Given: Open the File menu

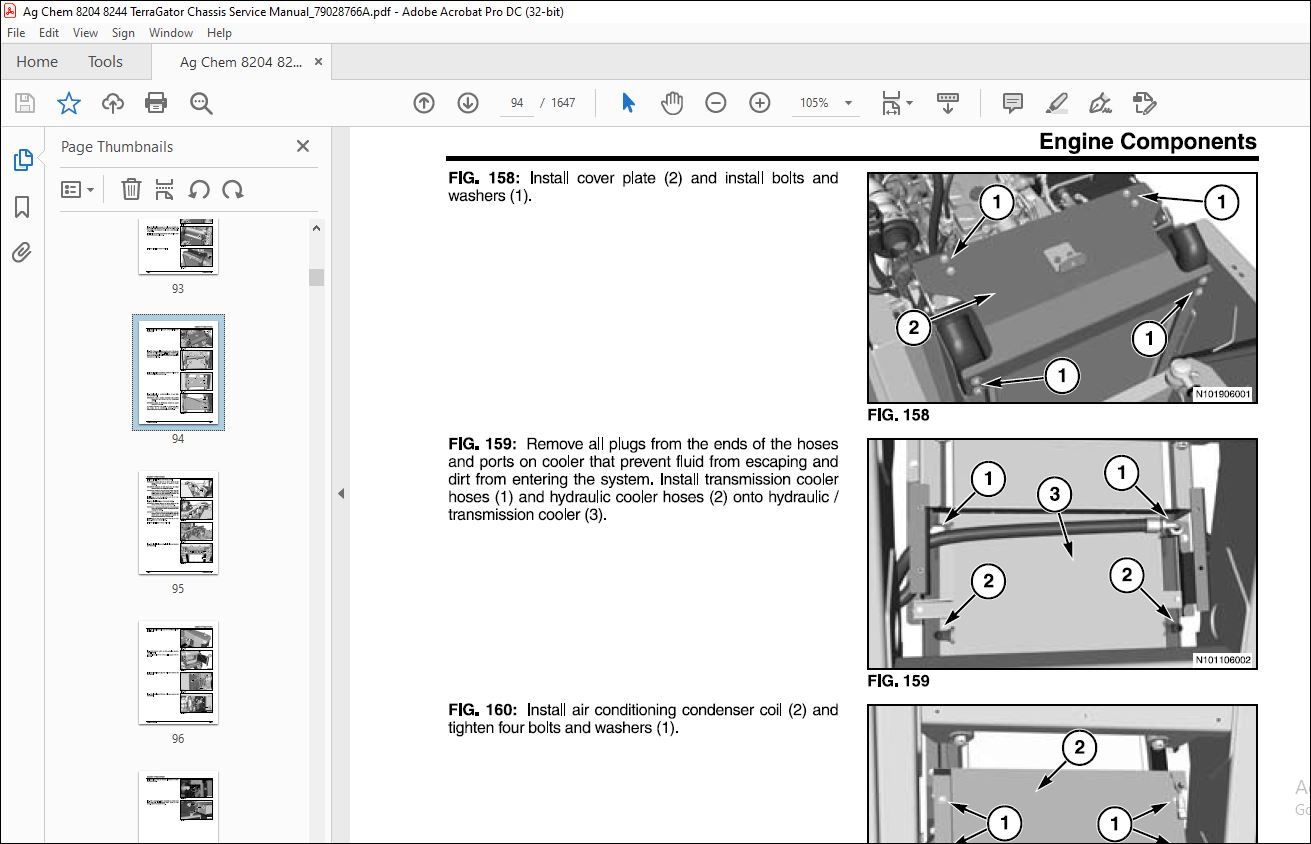Looking at the screenshot, I should (16, 33).
